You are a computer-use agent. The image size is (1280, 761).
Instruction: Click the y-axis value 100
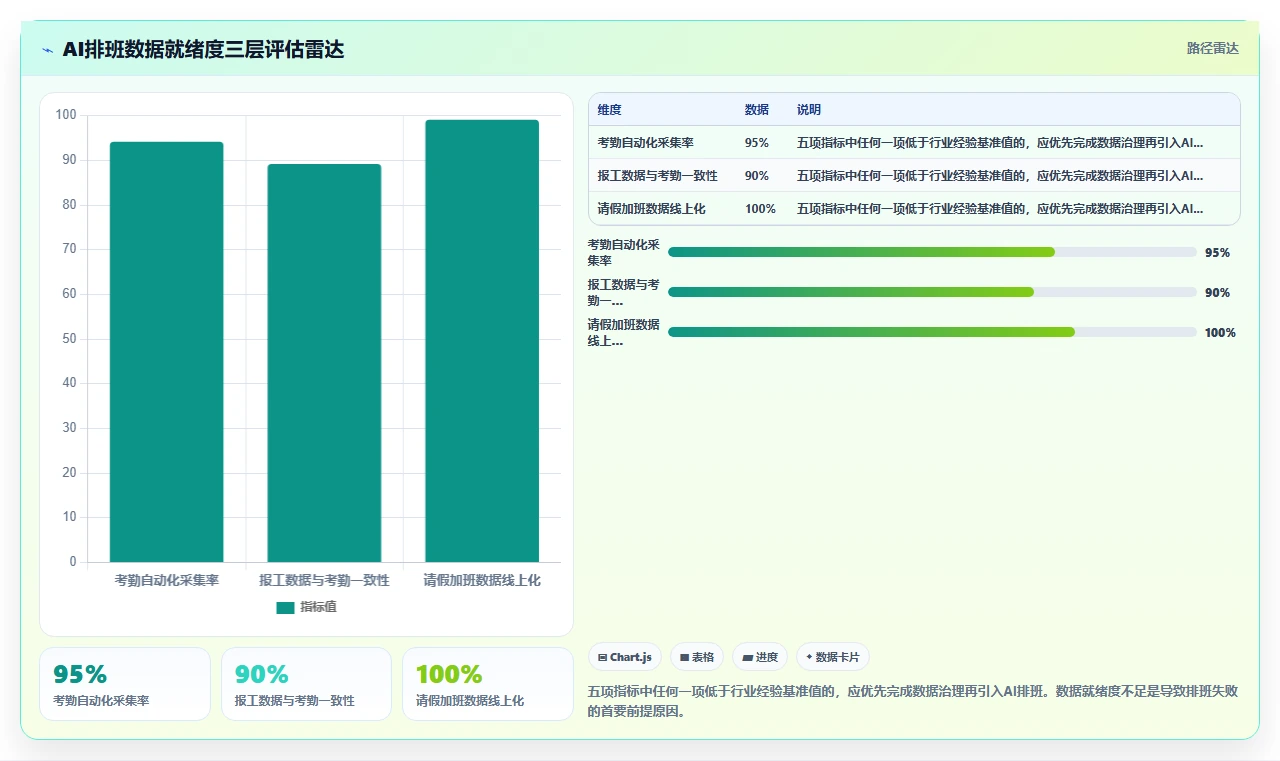66,115
